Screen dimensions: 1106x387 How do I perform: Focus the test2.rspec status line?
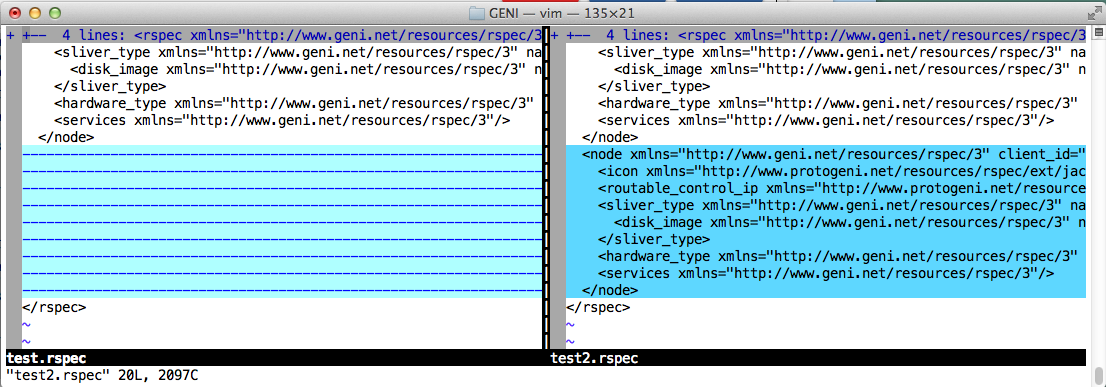tap(818, 359)
